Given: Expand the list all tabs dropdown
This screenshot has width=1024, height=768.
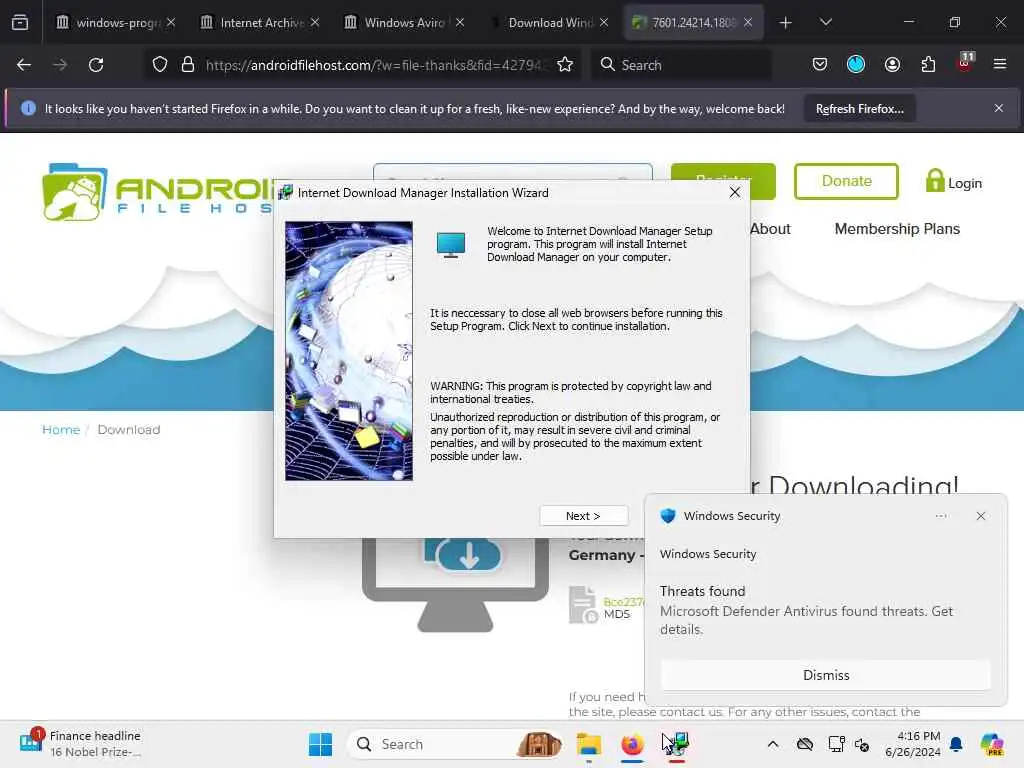Looking at the screenshot, I should click(825, 23).
